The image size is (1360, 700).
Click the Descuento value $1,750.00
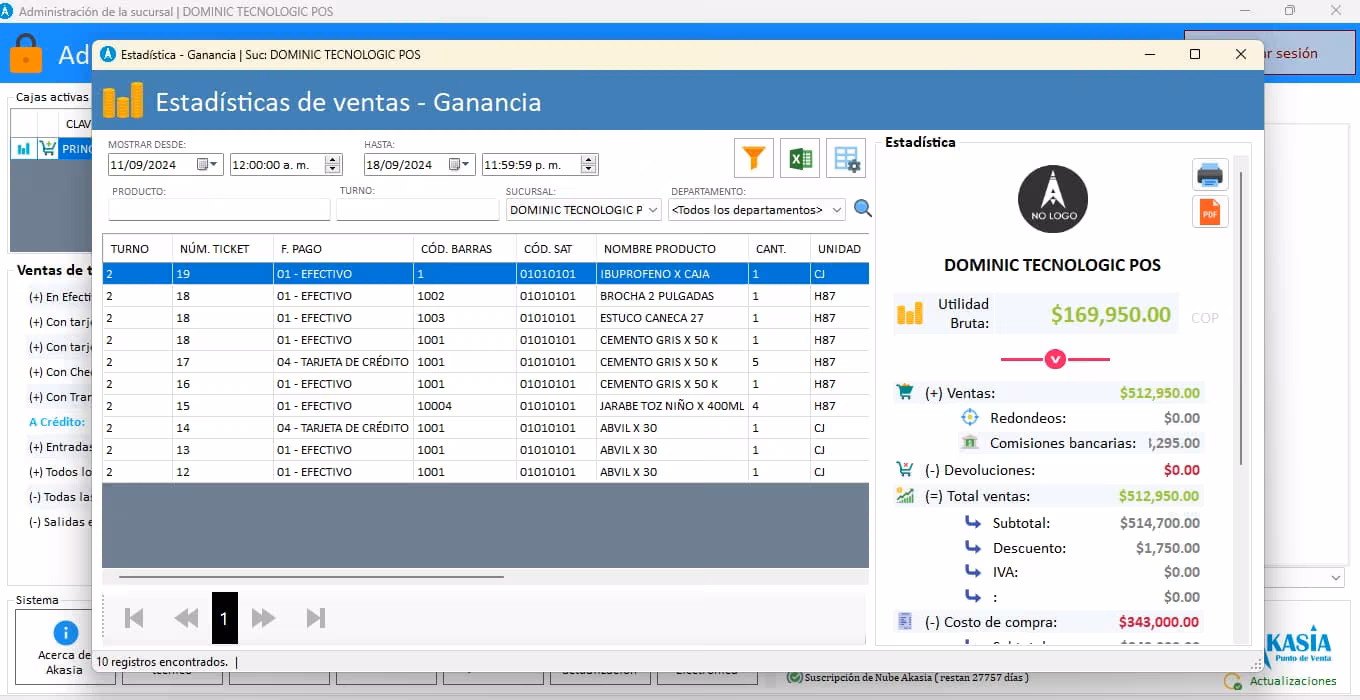1168,548
